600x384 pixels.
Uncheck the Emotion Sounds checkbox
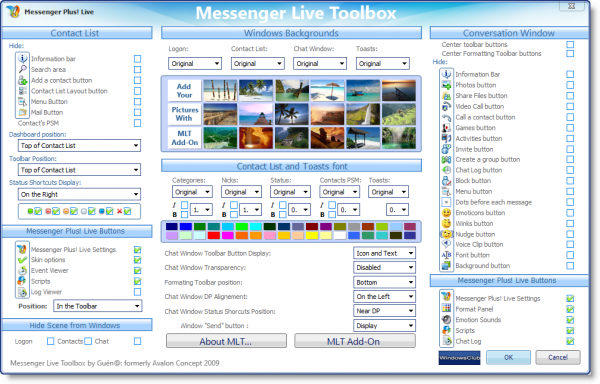(x=570, y=320)
